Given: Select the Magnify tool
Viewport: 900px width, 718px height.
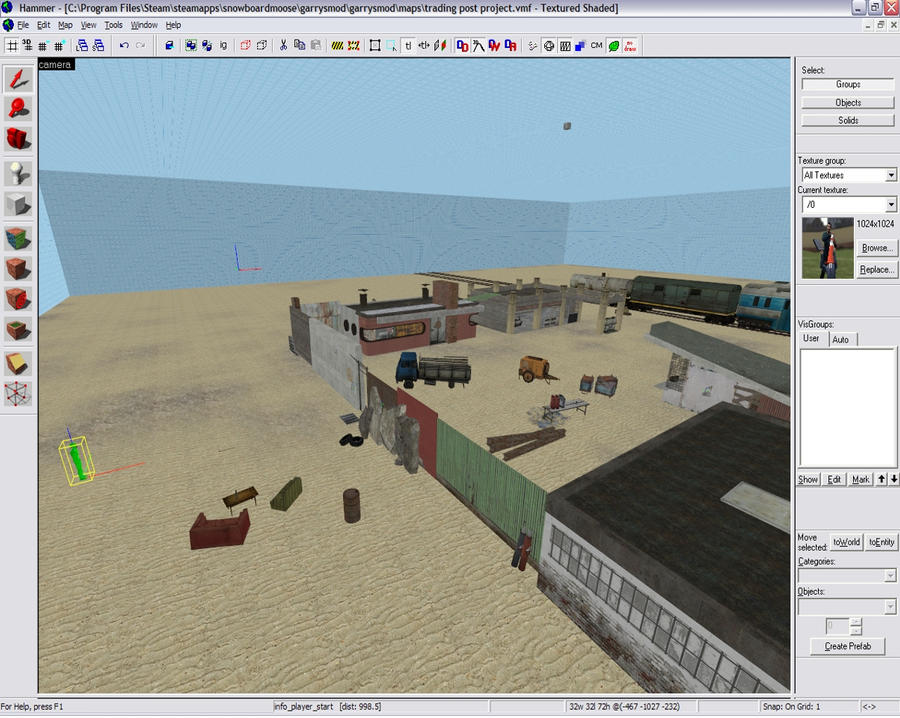Looking at the screenshot, I should [18, 108].
